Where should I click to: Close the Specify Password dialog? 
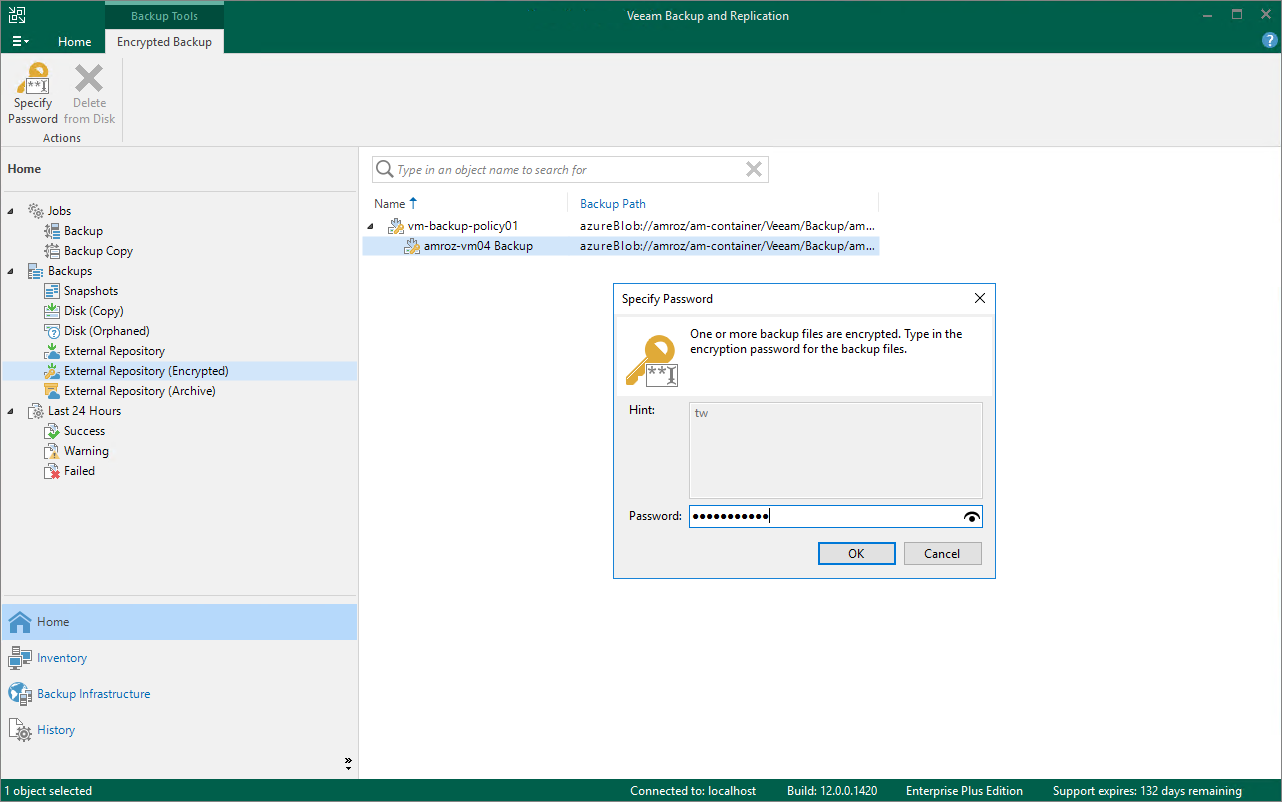click(979, 299)
